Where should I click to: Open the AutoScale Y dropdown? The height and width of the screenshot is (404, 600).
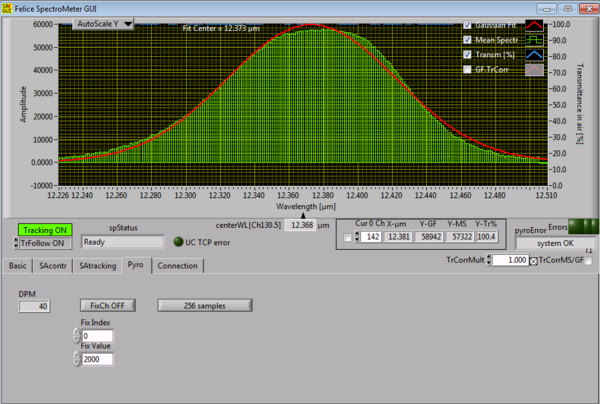[103, 24]
